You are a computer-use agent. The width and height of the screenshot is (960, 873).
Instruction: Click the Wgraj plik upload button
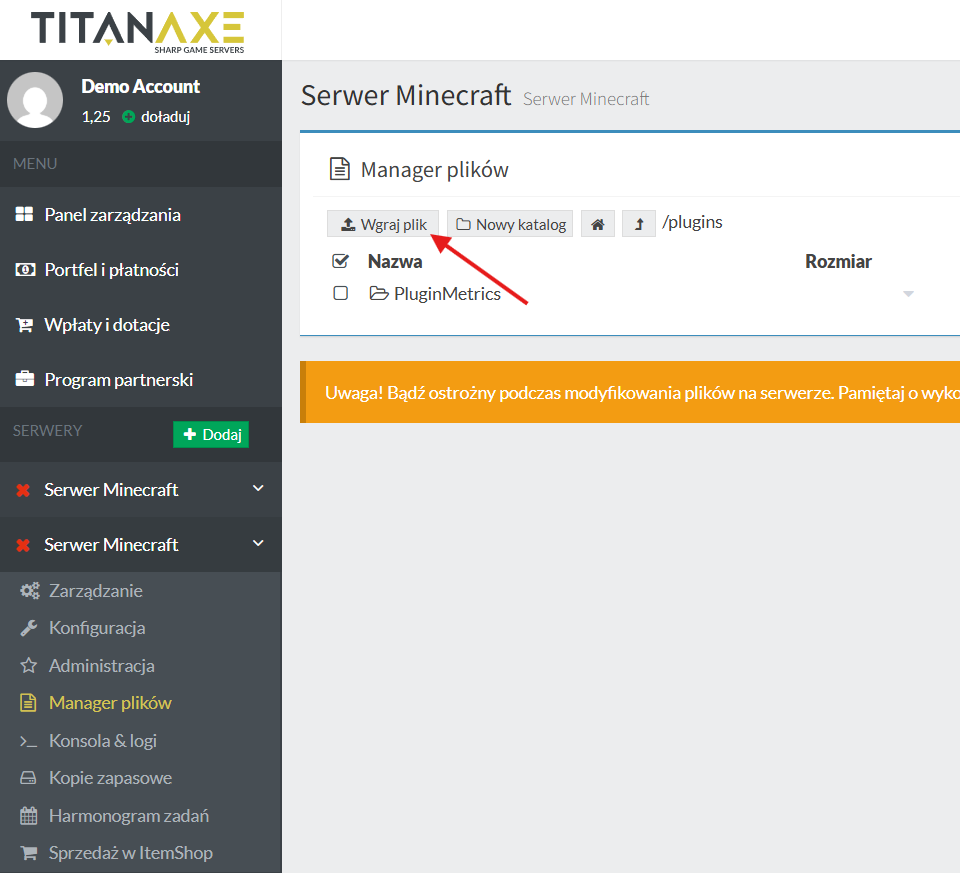pos(383,224)
